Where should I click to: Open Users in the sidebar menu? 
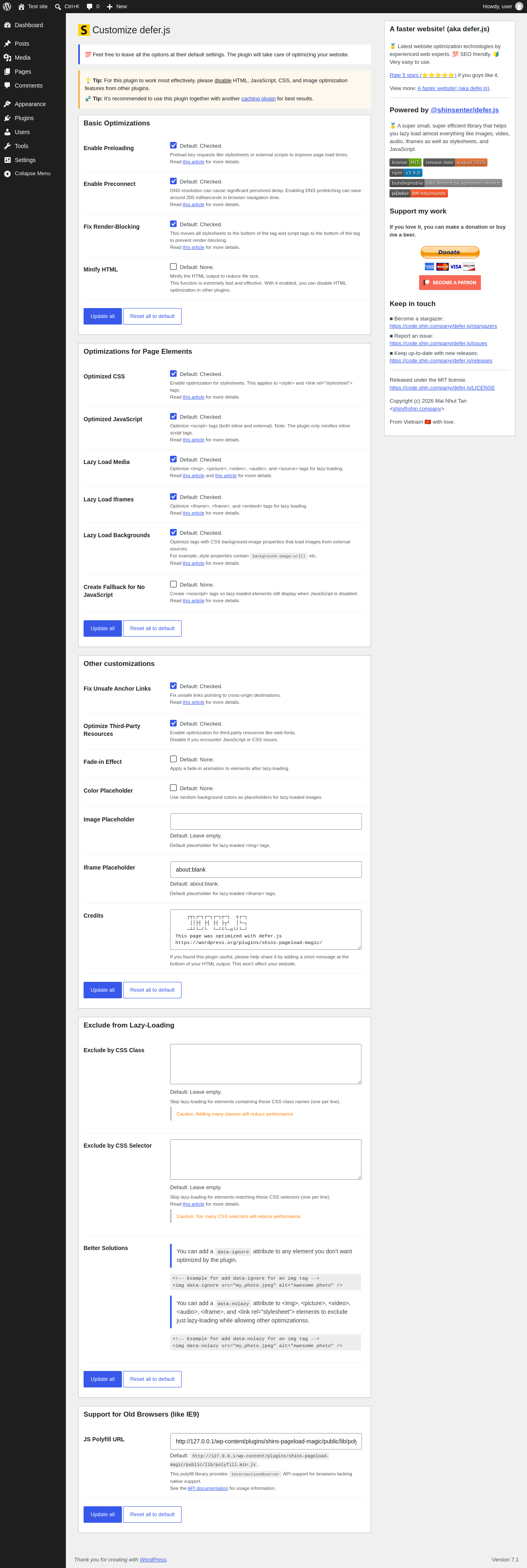23,132
